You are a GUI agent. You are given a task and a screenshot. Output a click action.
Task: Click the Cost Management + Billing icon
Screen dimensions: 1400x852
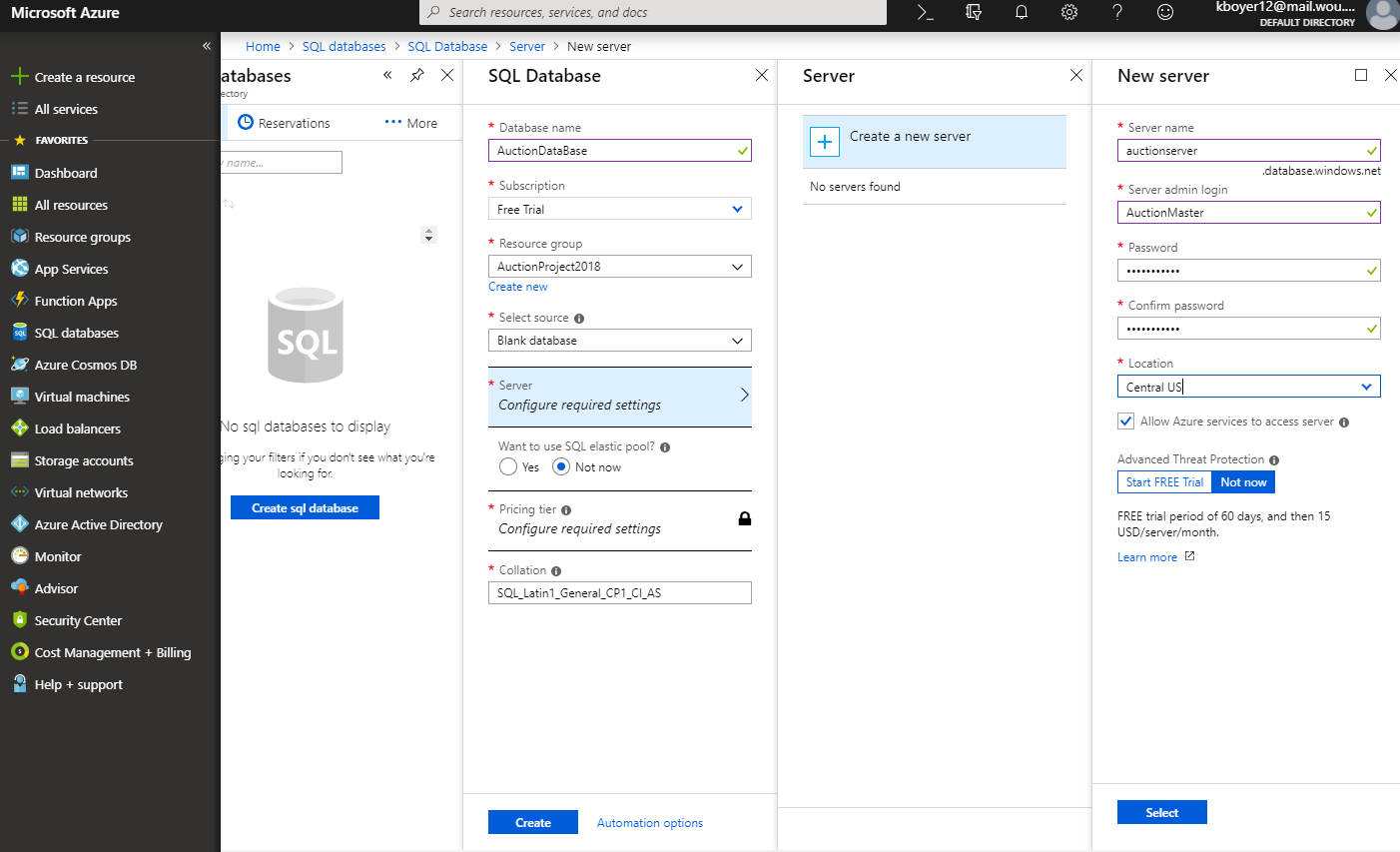tap(19, 651)
